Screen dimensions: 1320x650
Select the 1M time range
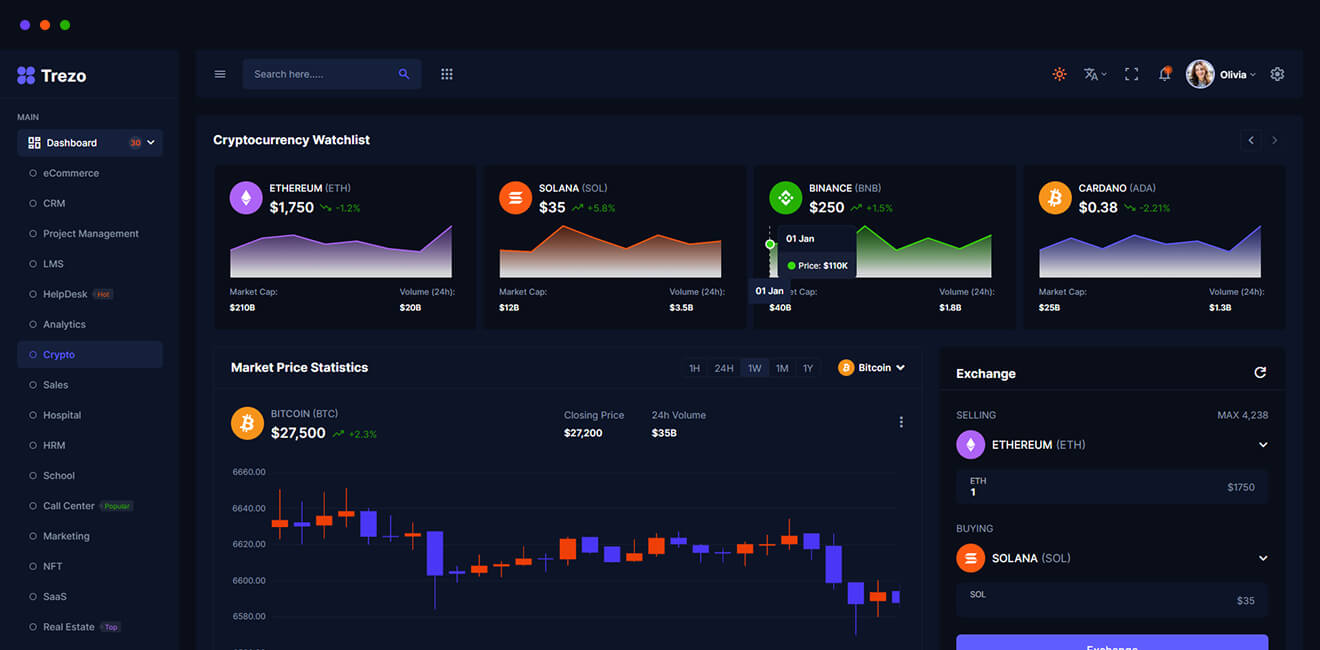782,368
